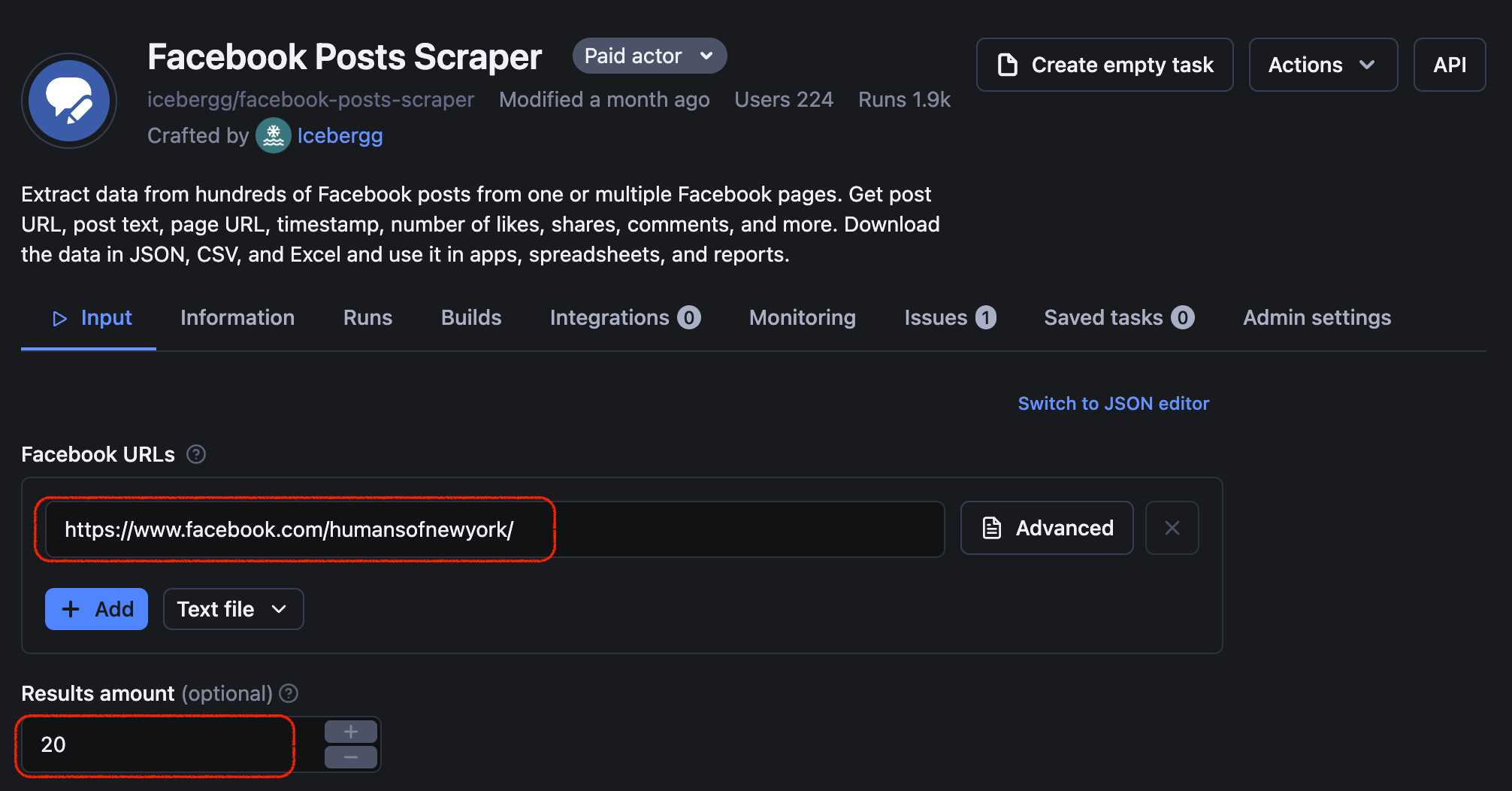Add another Facebook URL
Viewport: 1512px width, 791px height.
(96, 609)
